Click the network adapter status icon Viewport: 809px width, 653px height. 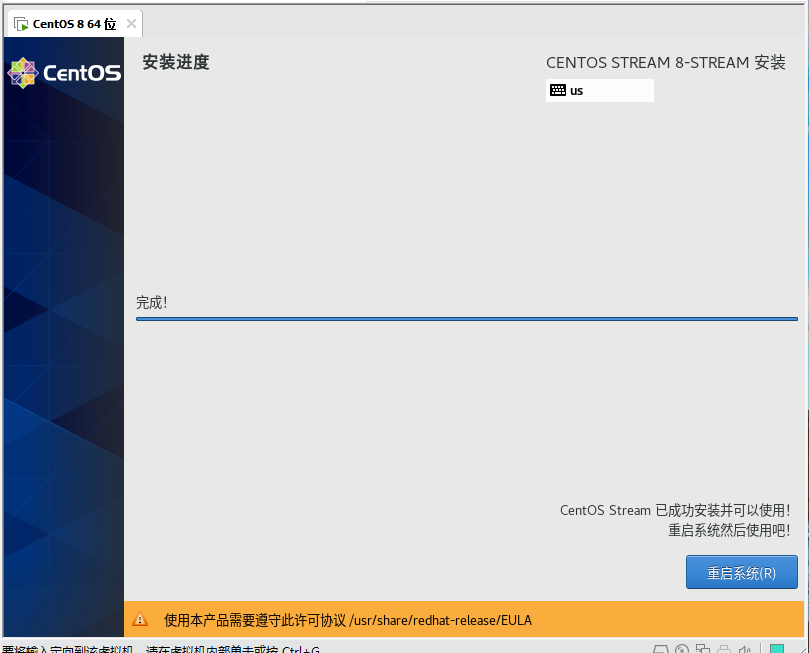click(703, 650)
